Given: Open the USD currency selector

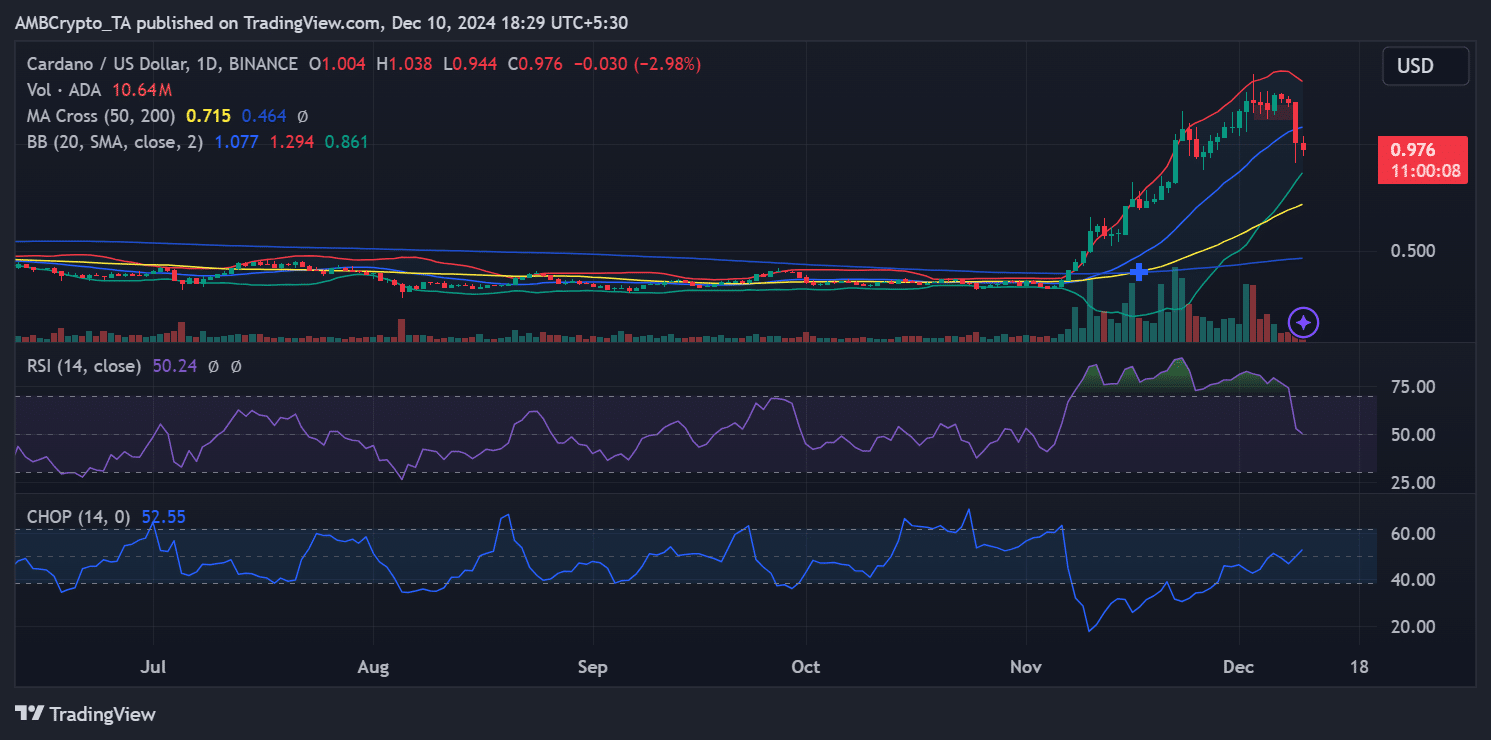Looking at the screenshot, I should pos(1425,66).
